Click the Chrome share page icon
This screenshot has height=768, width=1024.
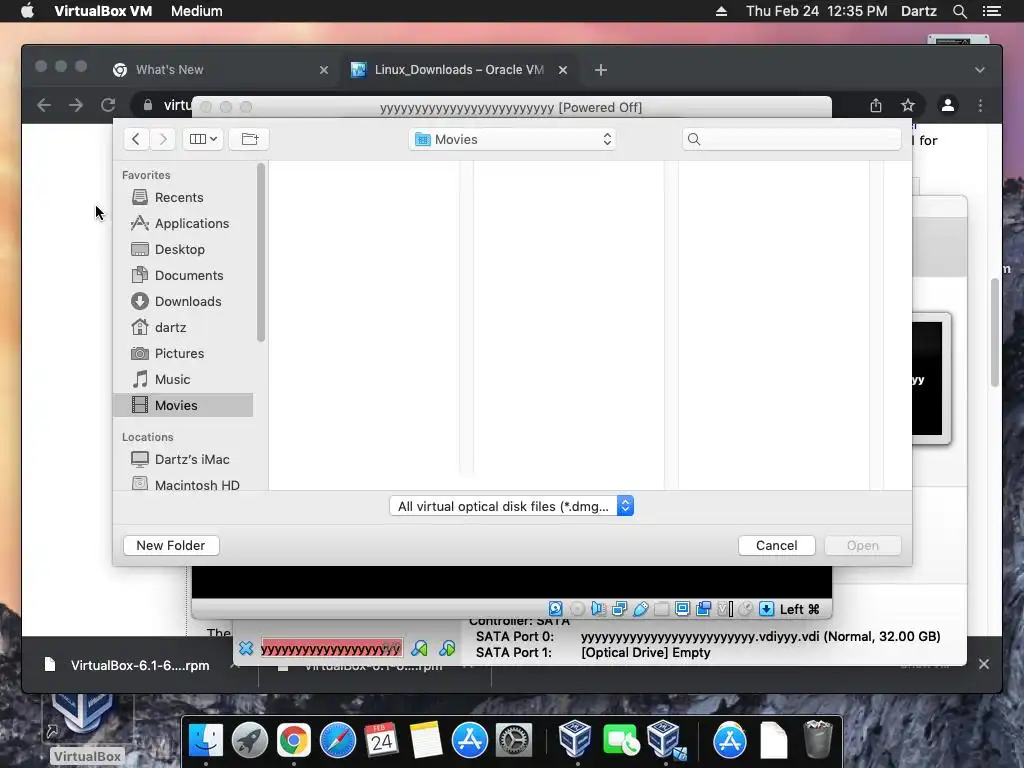[x=876, y=105]
